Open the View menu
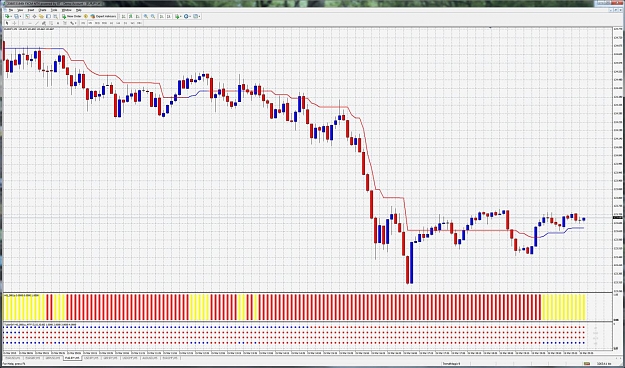 [x=20, y=10]
